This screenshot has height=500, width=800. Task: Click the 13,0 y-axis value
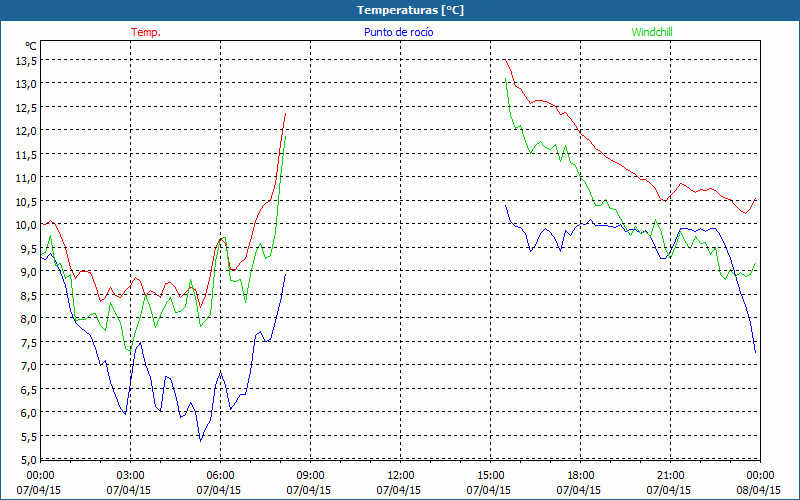[27, 85]
